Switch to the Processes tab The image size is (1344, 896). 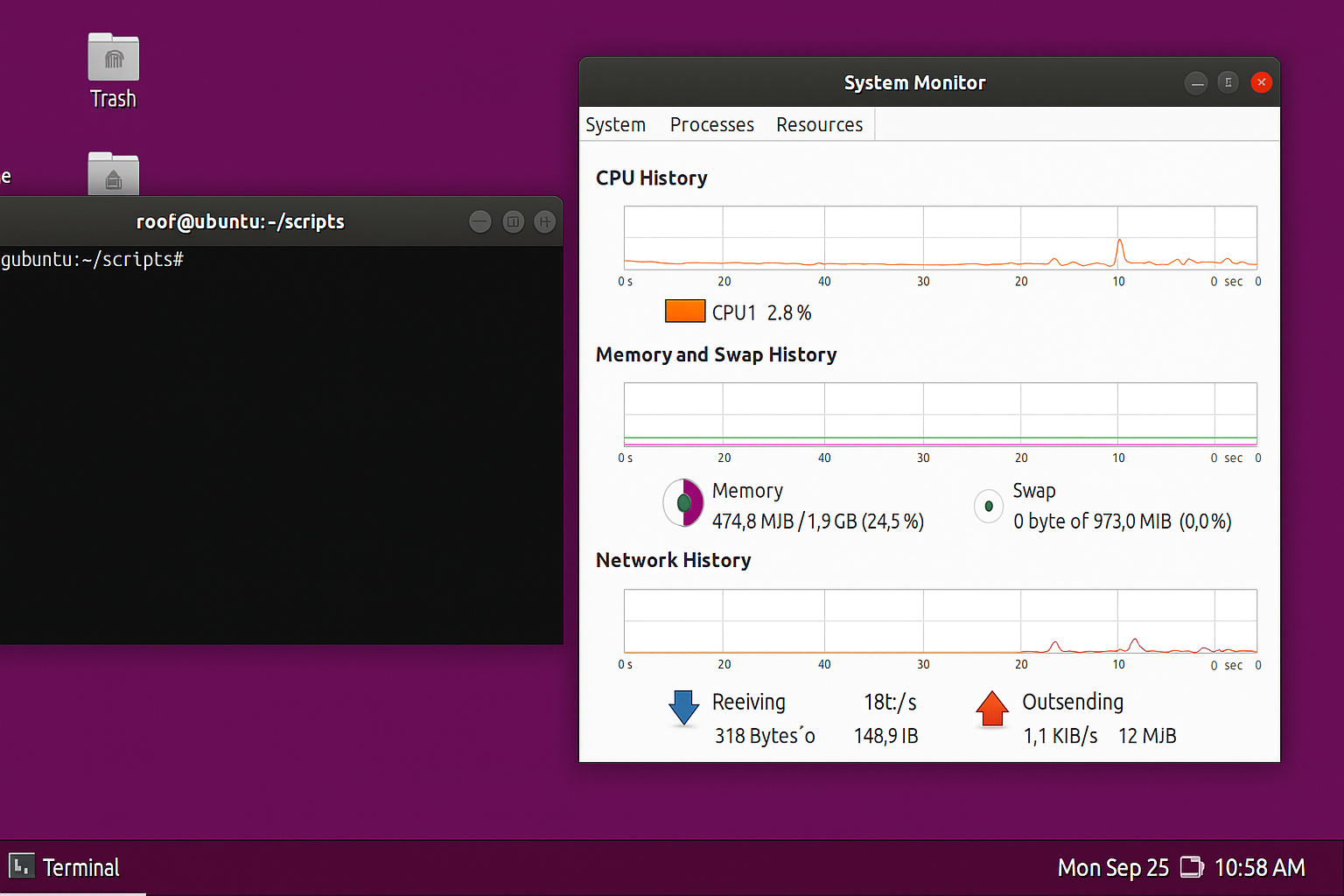click(x=712, y=125)
